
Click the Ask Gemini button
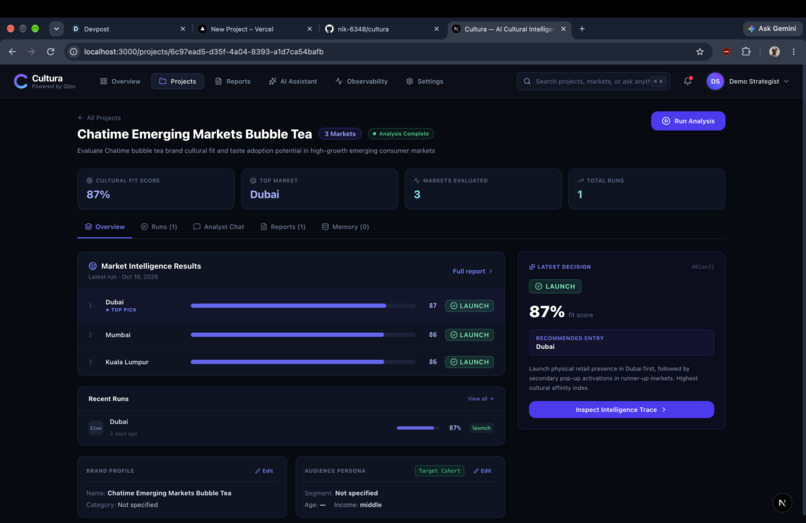(x=772, y=29)
